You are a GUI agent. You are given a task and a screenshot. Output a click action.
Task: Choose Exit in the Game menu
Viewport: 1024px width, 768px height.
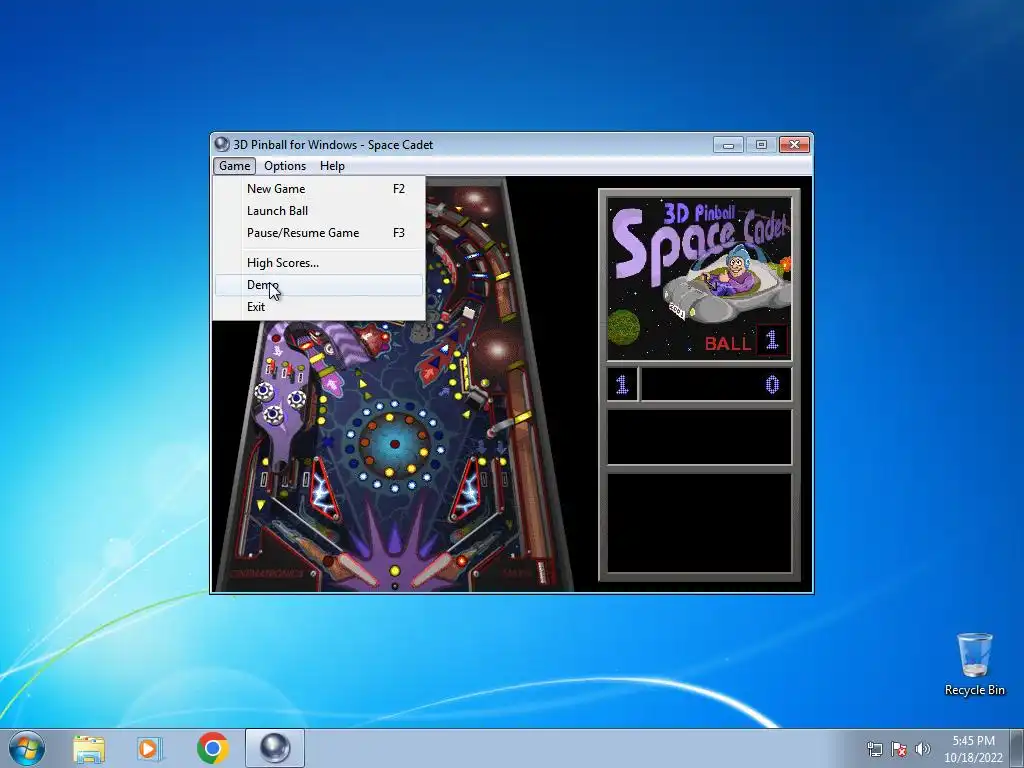(x=319, y=307)
